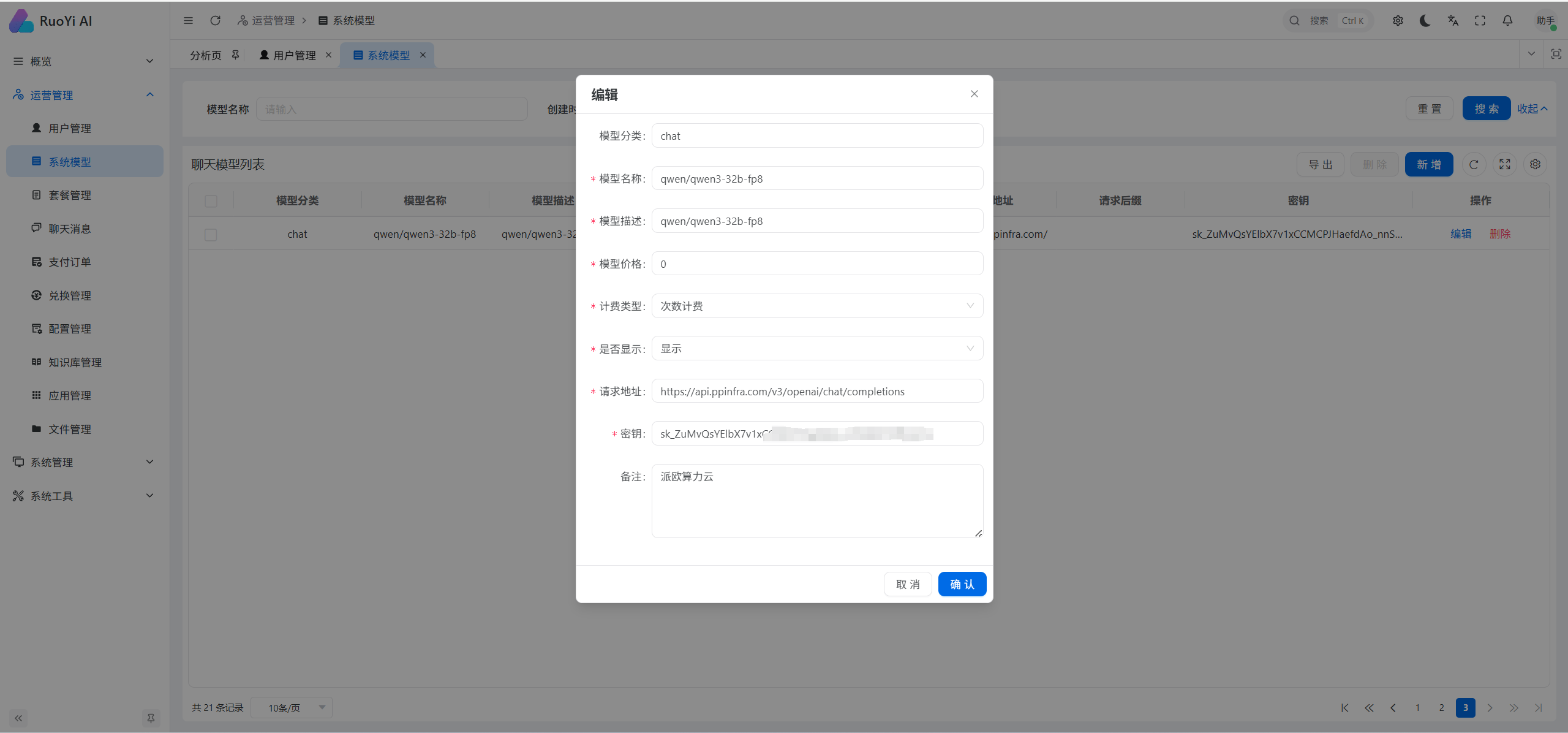1568x733 pixels.
Task: Expand the 系统管理 menu
Action: coord(85,462)
